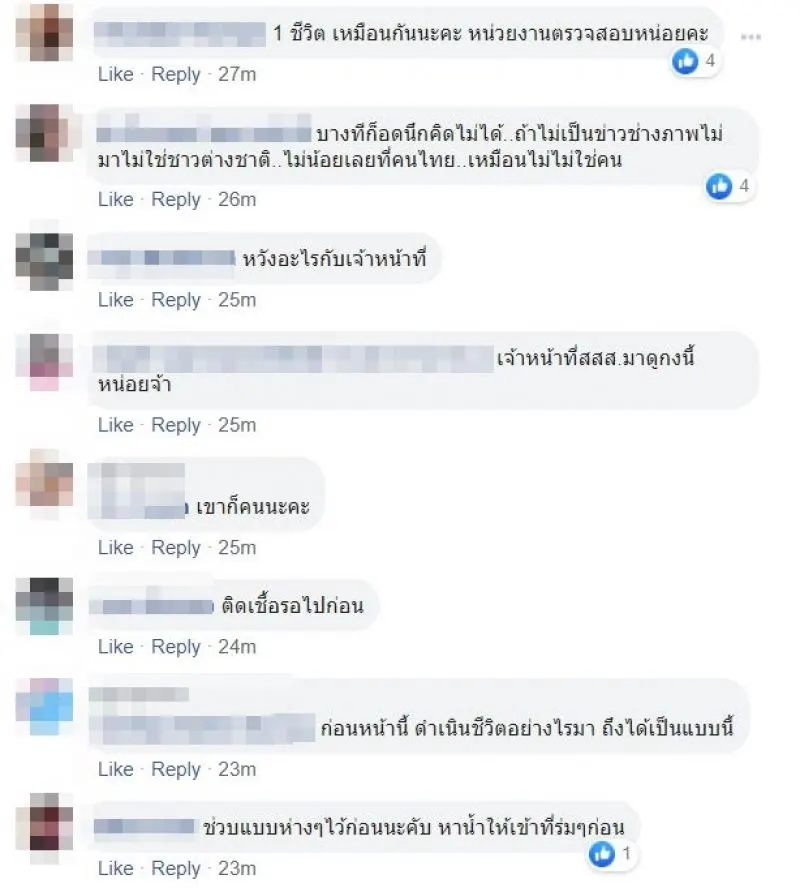Open the light blue avatar on the first 23m comment
800x892 pixels.
pos(44,706)
